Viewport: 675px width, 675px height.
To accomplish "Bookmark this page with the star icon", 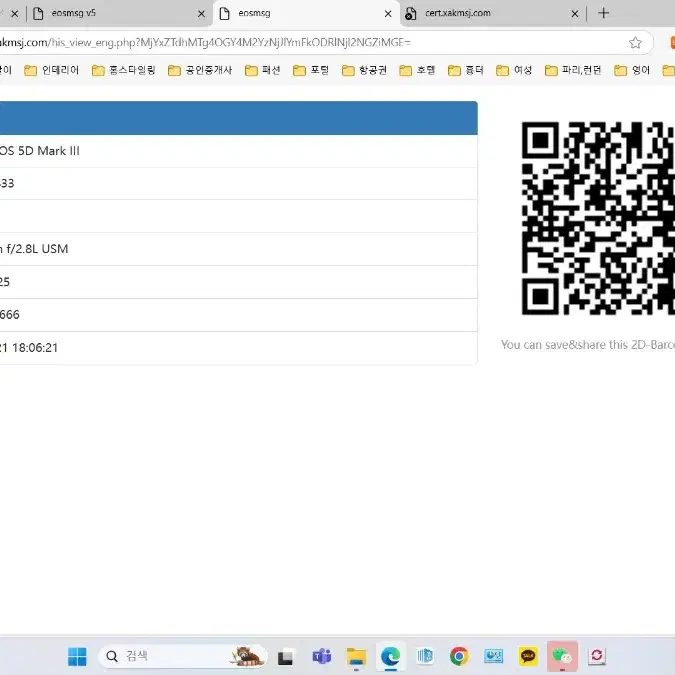I will pos(635,43).
